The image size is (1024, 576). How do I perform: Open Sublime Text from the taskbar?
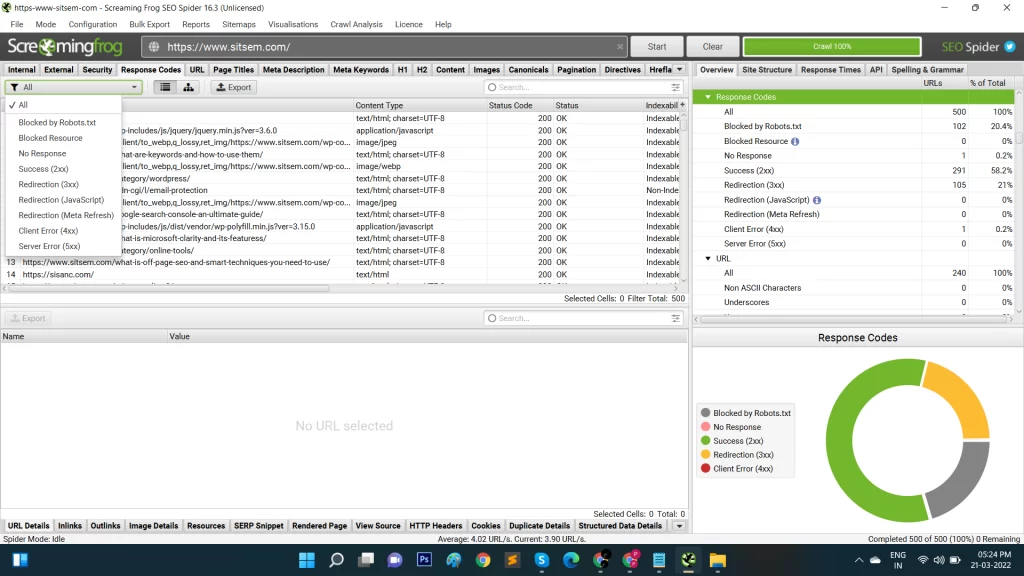coord(513,560)
